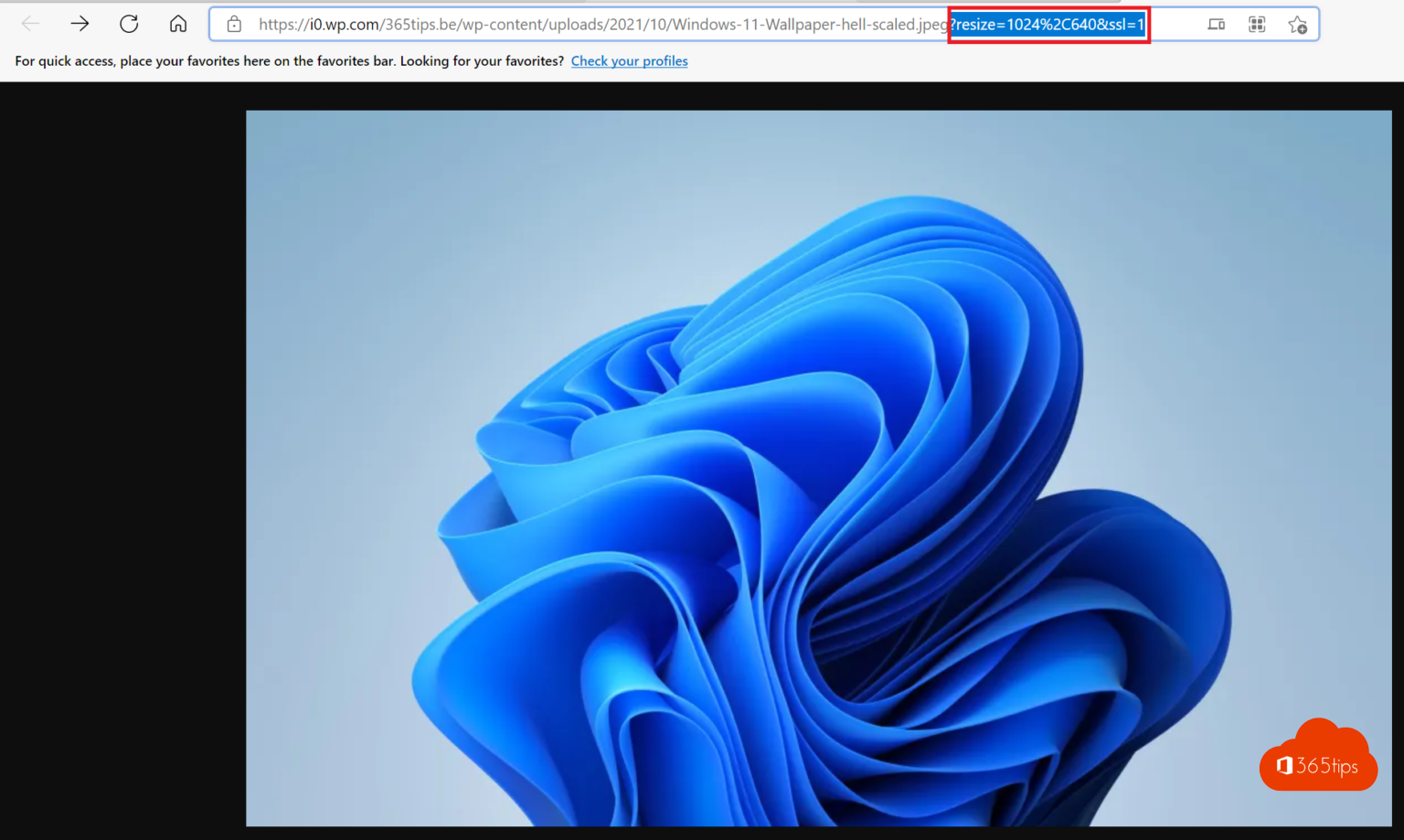Screen dimensions: 1404x840
Task: Click the browser Back arrow button
Action: tap(30, 24)
